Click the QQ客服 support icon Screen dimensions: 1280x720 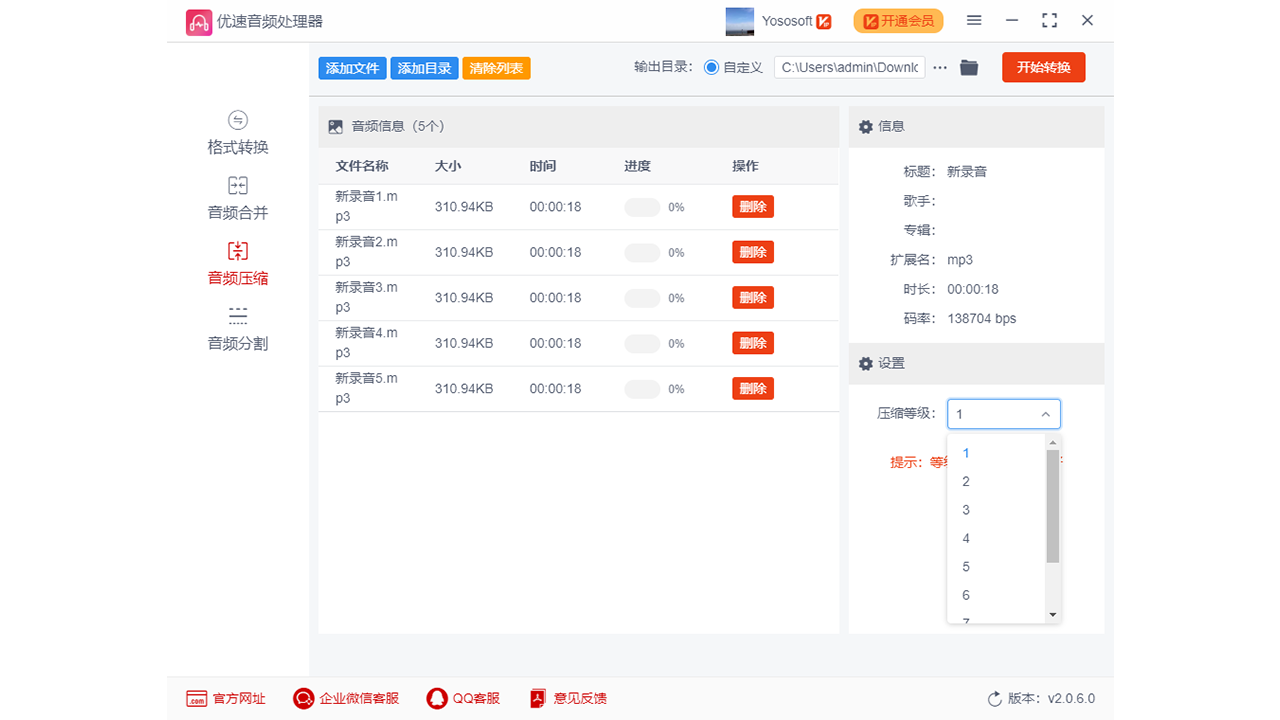pyautogui.click(x=437, y=698)
